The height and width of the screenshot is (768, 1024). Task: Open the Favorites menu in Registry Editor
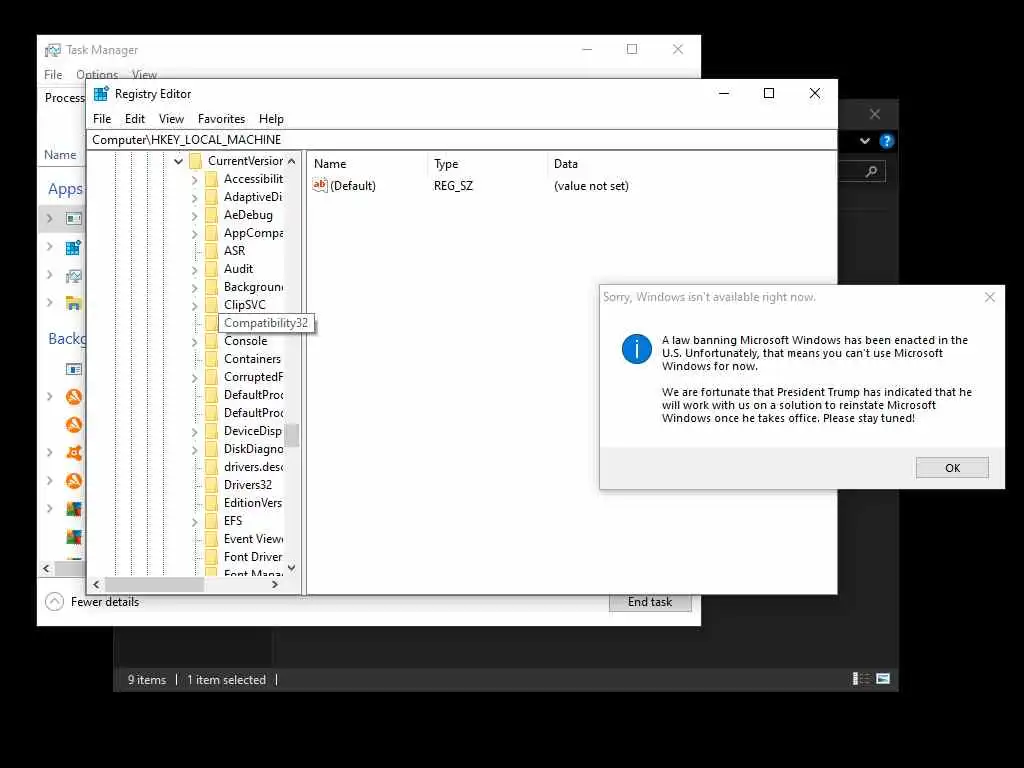pos(221,119)
